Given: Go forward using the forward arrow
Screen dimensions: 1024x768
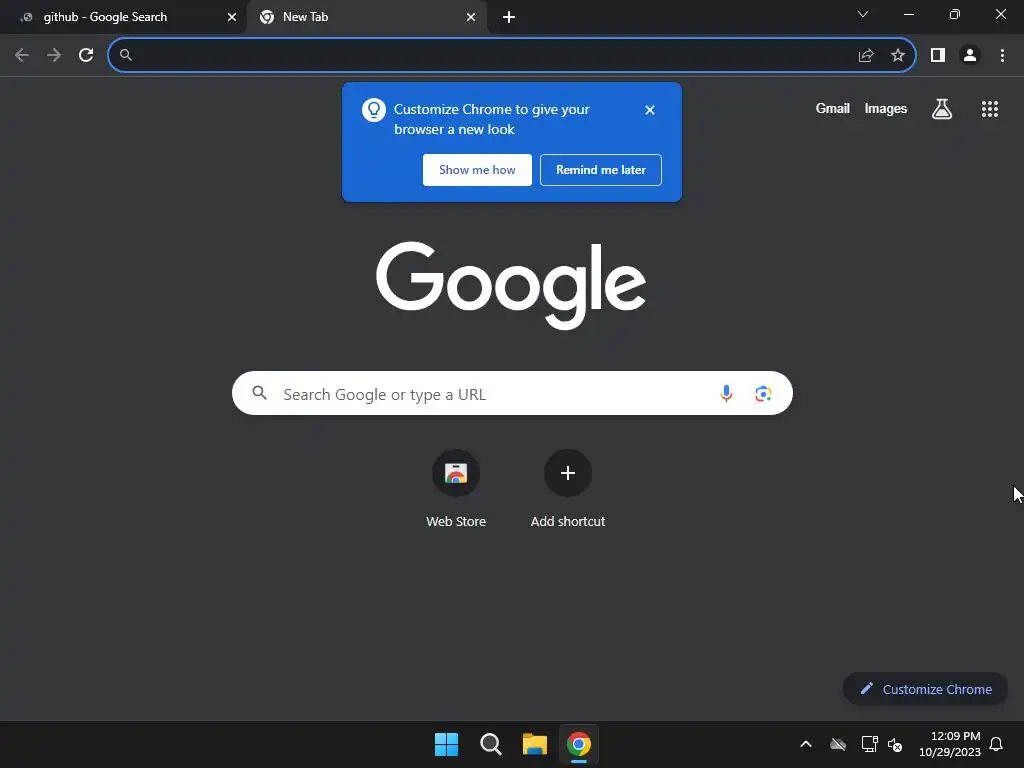Looking at the screenshot, I should tap(54, 56).
